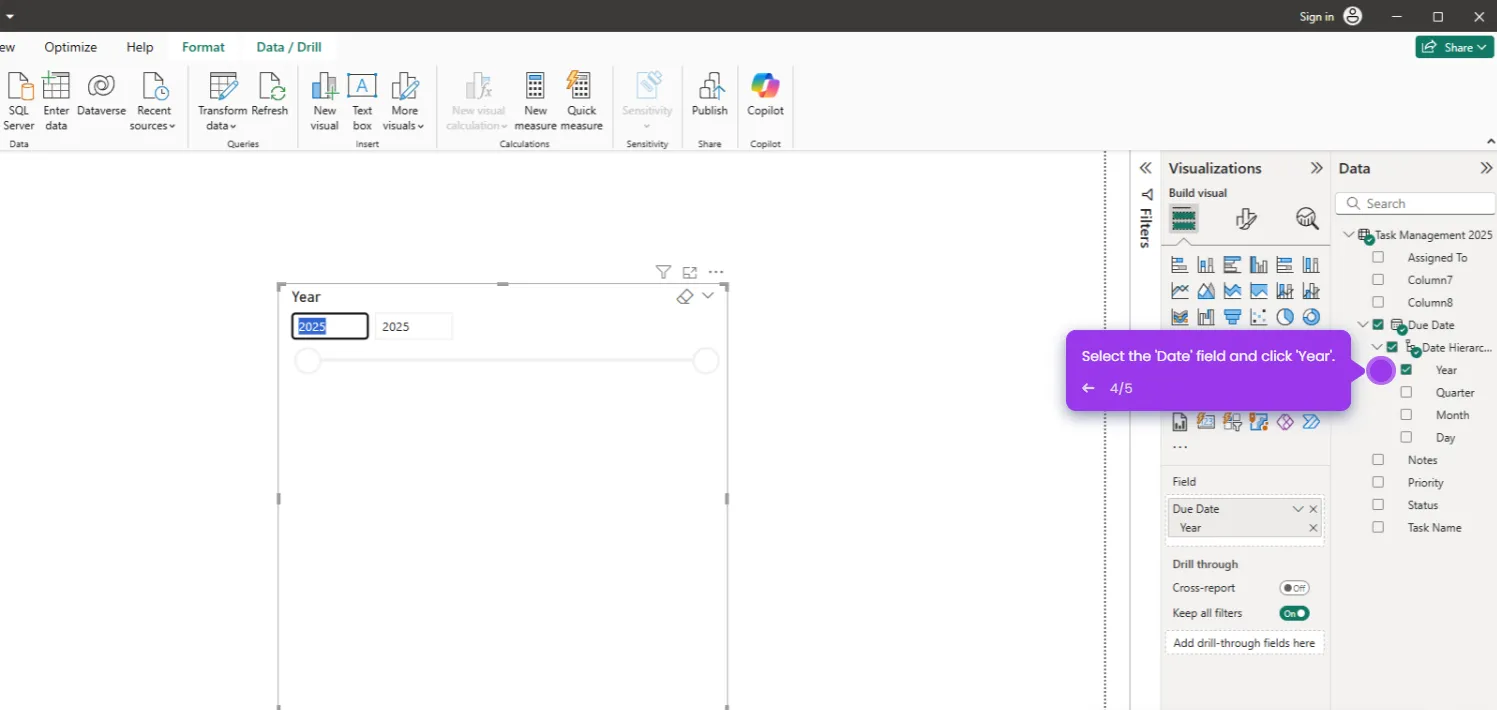Collapse the Date Hierarchy node
This screenshot has width=1497, height=710.
(1377, 347)
